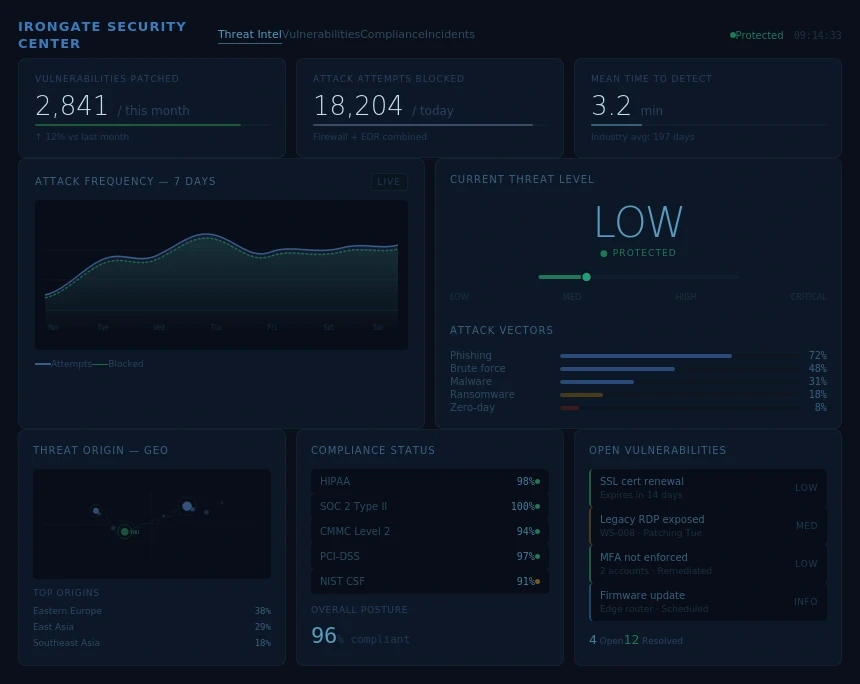Click the Intel marker on the geo map
Image resolution: width=860 pixels, height=684 pixels.
click(x=124, y=532)
